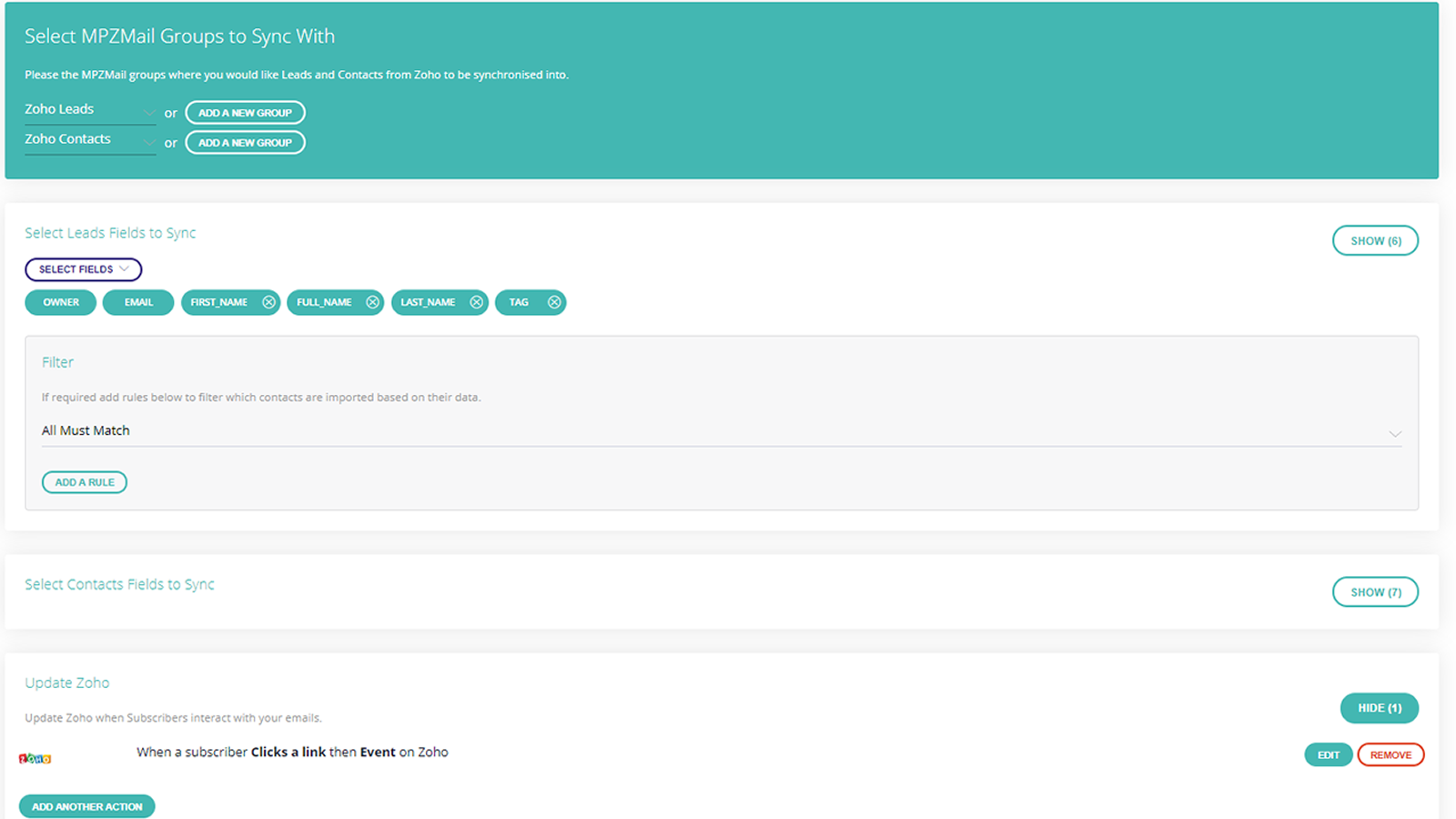Open the Select Fields dropdown
This screenshot has width=1456, height=819.
click(x=83, y=269)
